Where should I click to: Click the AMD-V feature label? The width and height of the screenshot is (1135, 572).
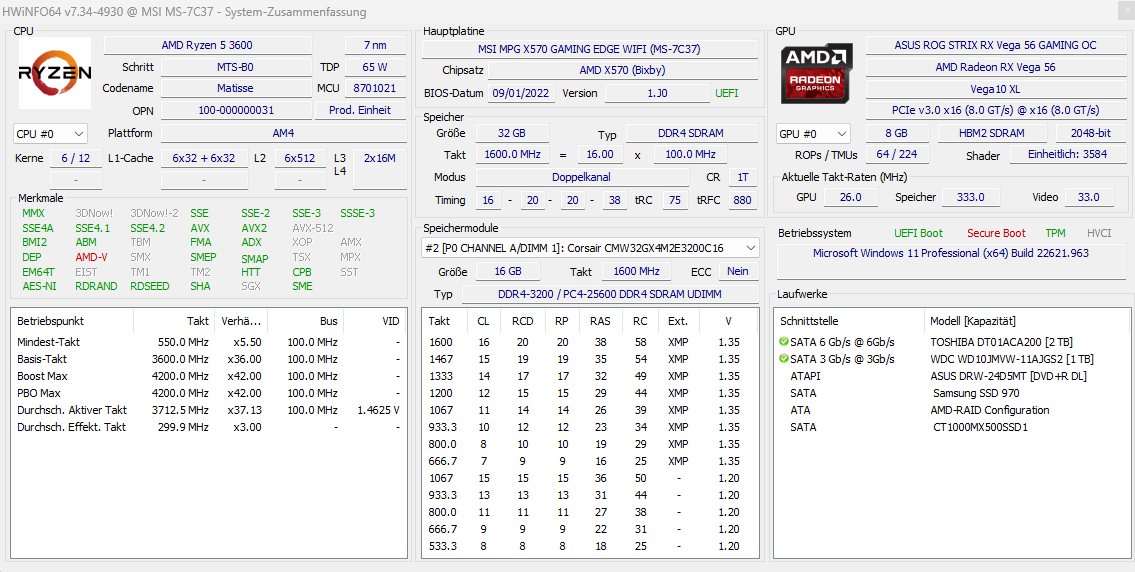click(x=91, y=257)
